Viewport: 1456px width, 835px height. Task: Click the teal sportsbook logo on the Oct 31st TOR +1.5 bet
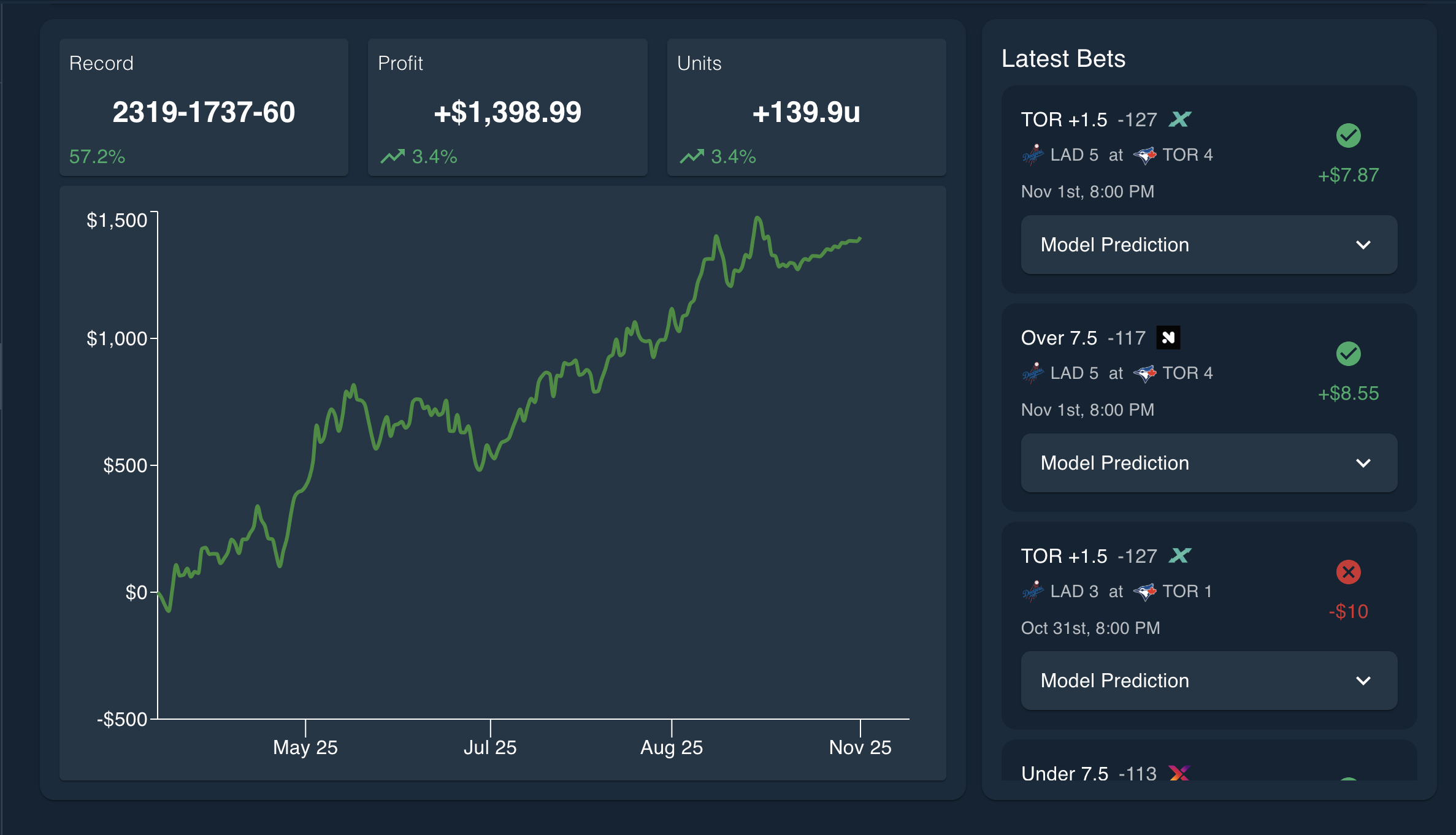tap(1179, 555)
